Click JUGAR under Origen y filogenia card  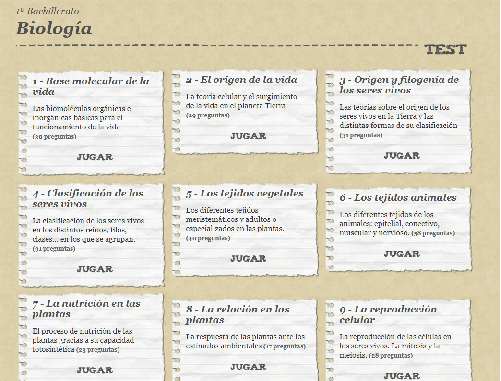(402, 156)
